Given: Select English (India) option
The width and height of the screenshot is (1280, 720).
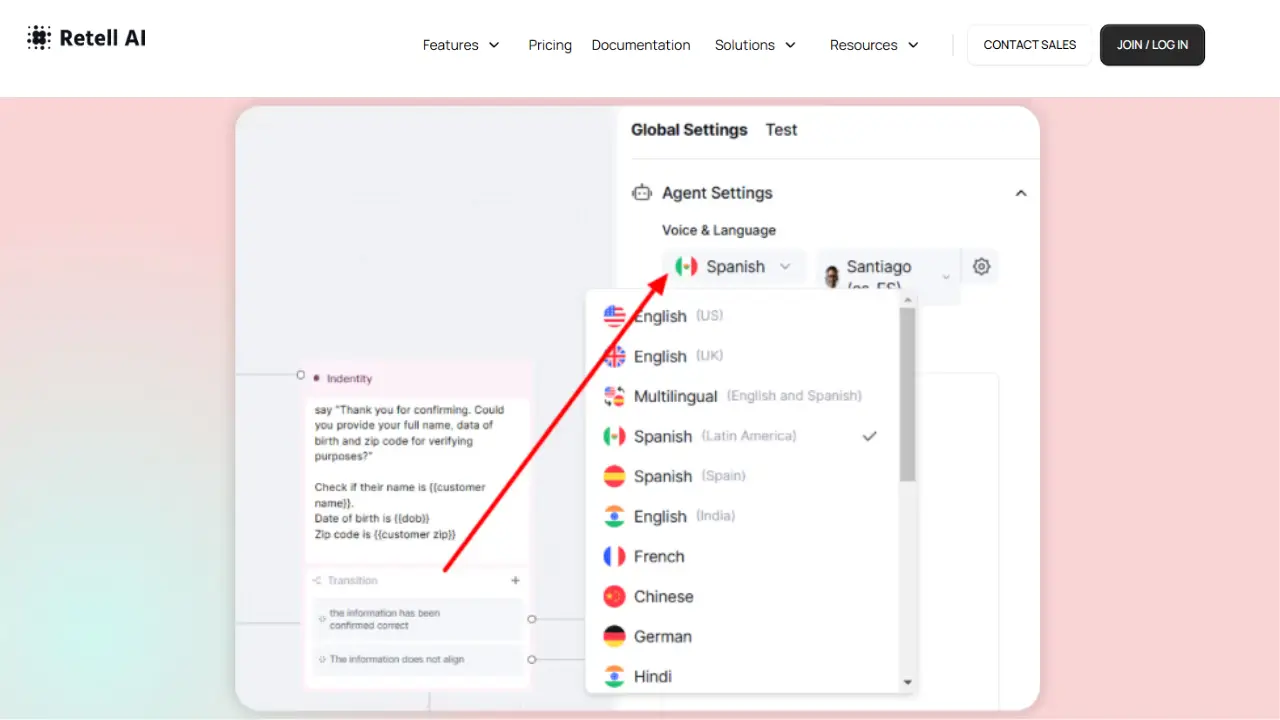Looking at the screenshot, I should click(743, 516).
